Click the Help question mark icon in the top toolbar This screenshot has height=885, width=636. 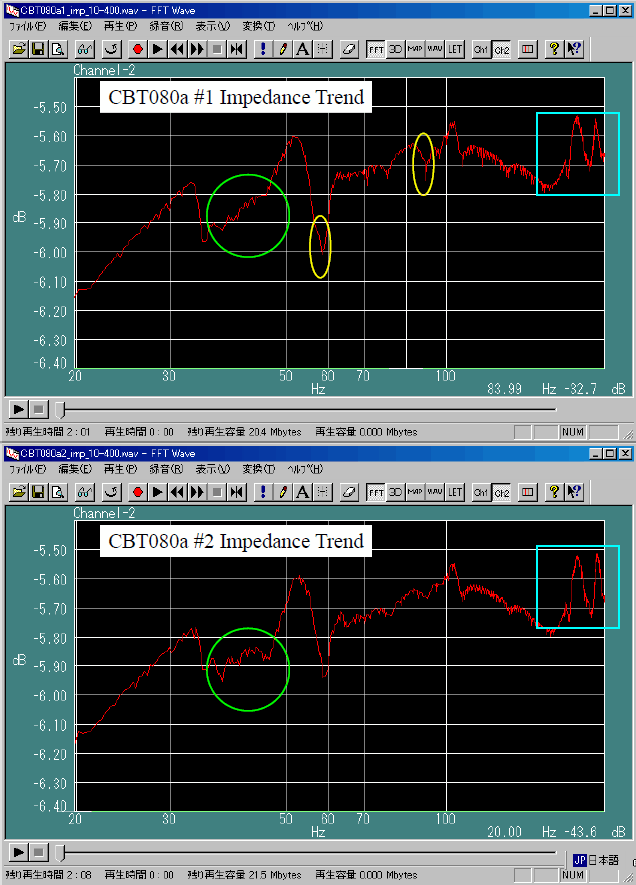click(553, 48)
